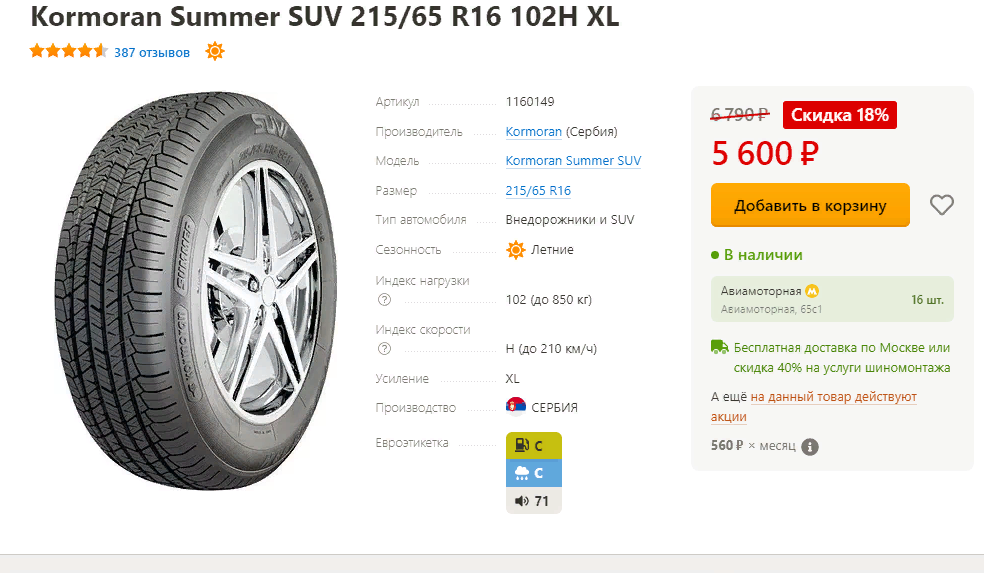Click the summer sun icon by Летние
The width and height of the screenshot is (984, 573).
pos(516,250)
